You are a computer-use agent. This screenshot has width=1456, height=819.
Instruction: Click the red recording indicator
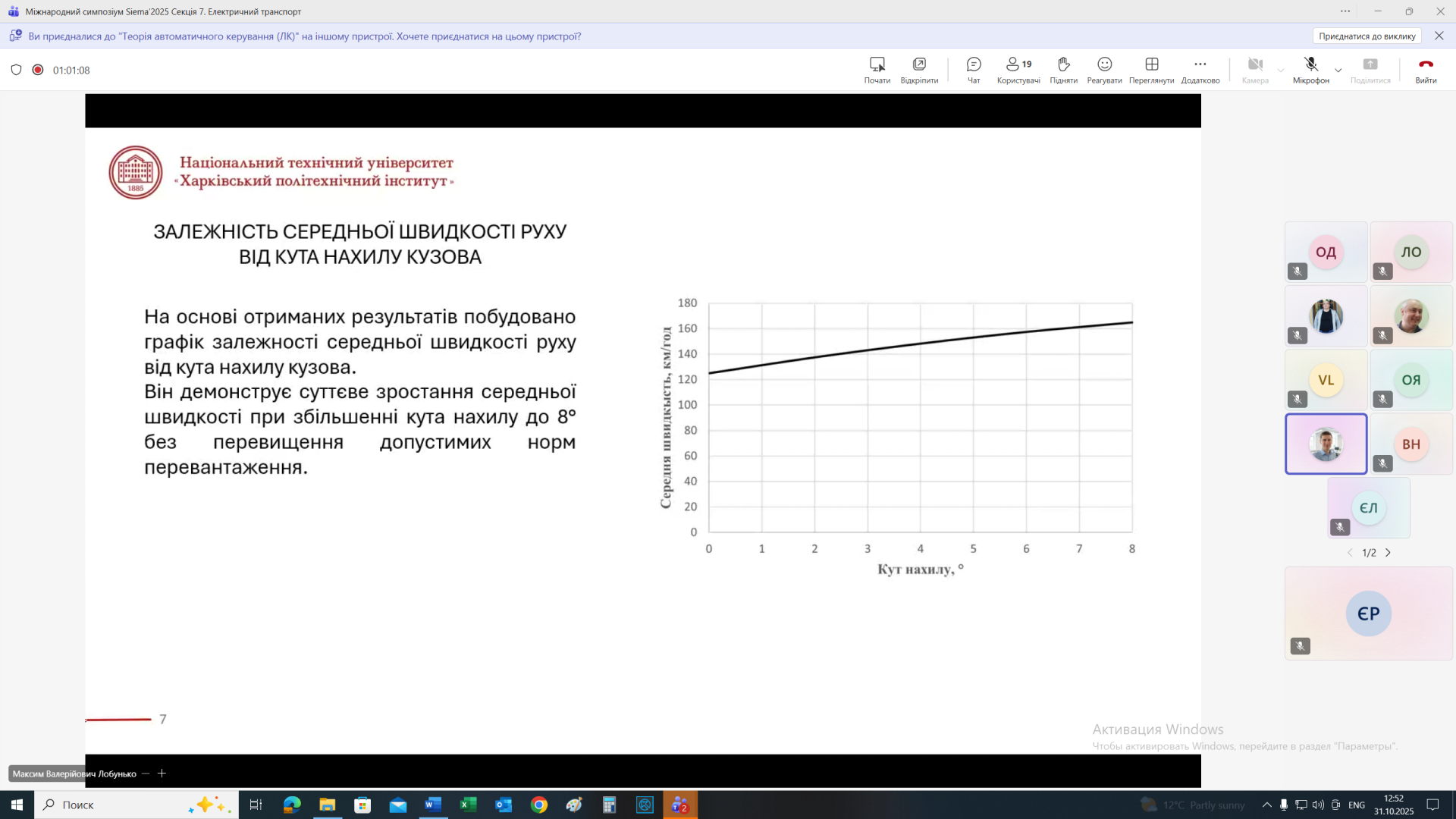38,70
